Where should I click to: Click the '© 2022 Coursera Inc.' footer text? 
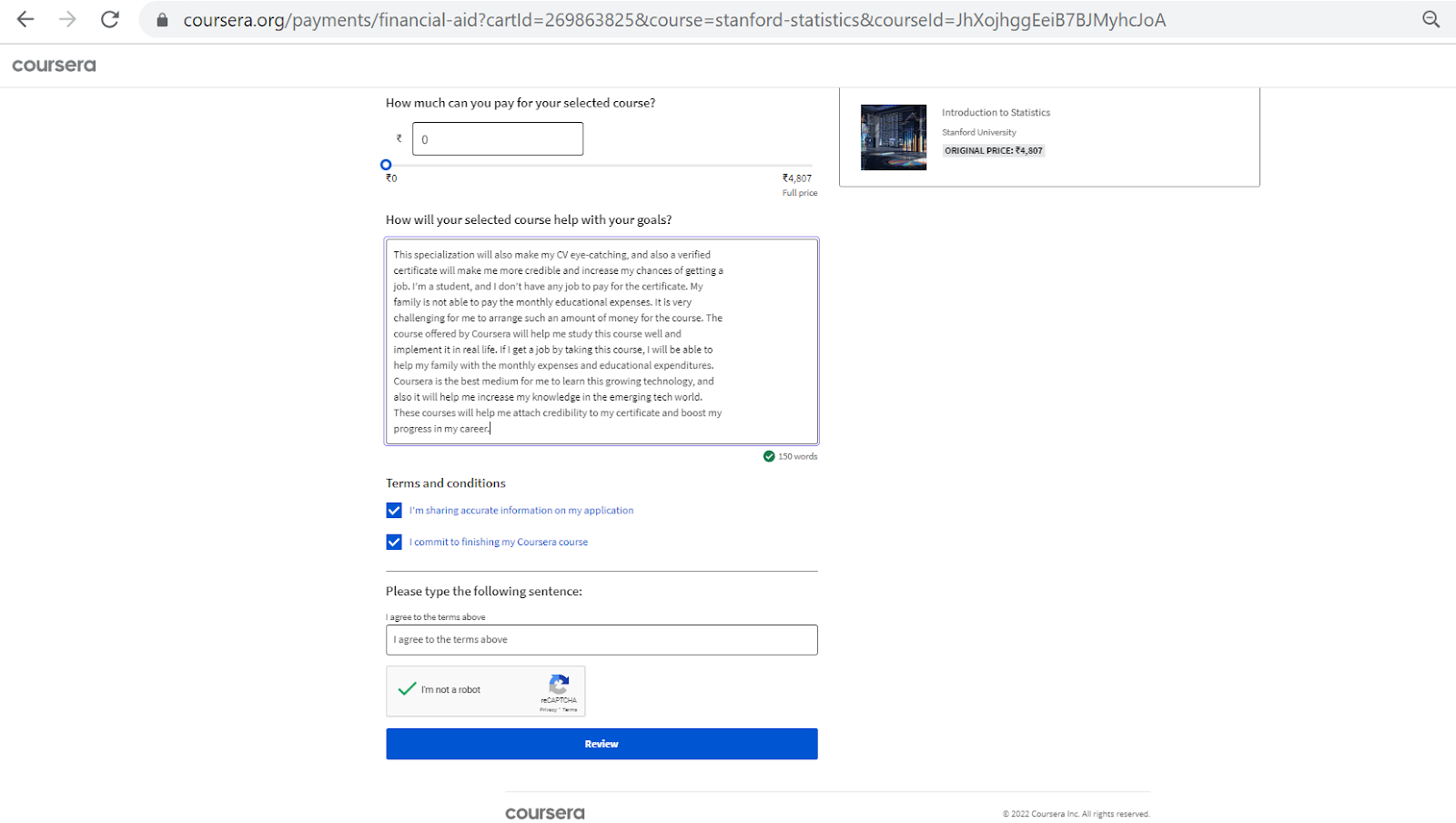pyautogui.click(x=1077, y=814)
